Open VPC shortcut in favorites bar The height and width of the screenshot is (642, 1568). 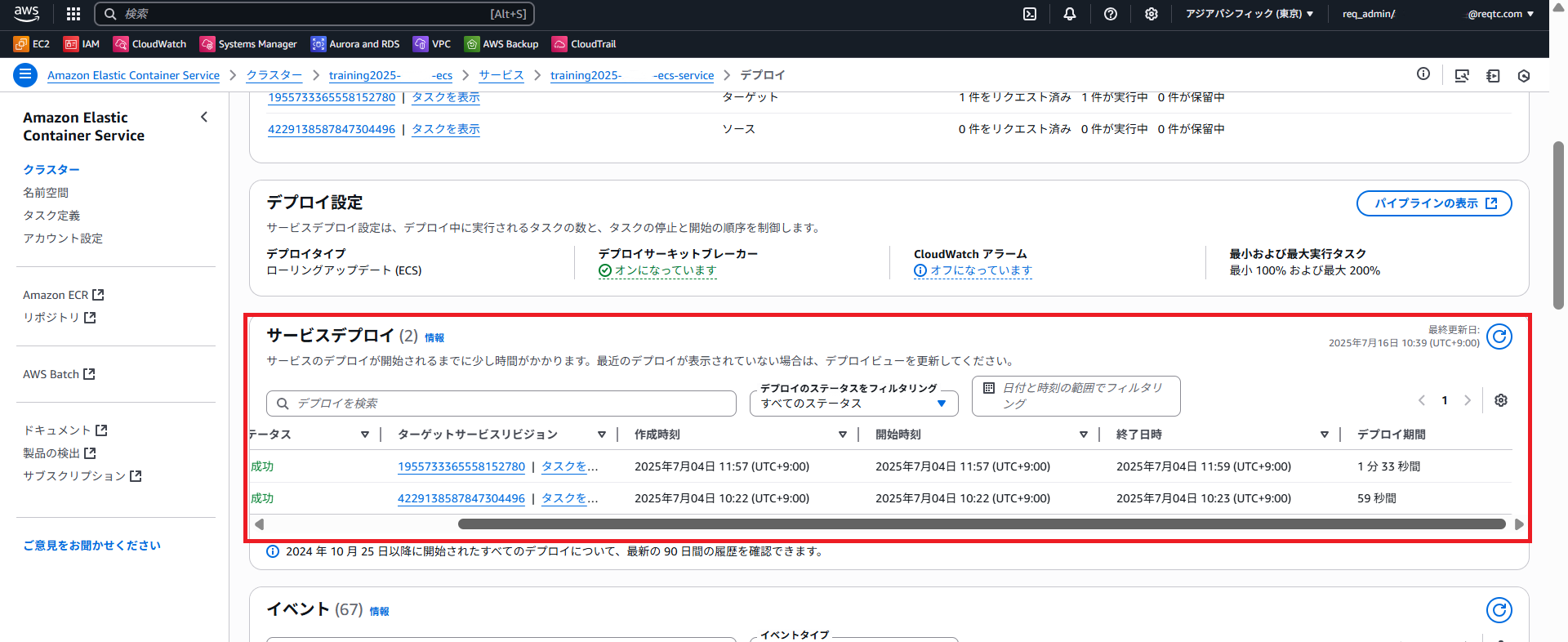pyautogui.click(x=432, y=44)
